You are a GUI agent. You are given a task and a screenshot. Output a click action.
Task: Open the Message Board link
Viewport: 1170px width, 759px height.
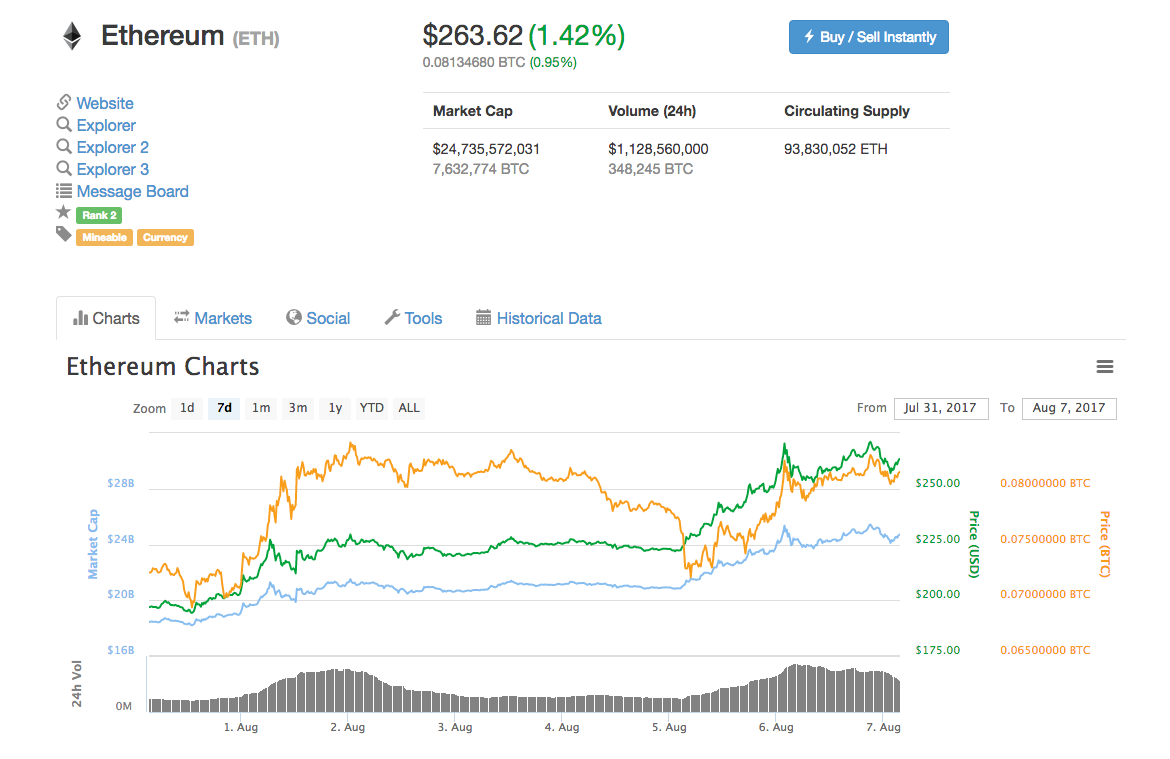[x=133, y=191]
